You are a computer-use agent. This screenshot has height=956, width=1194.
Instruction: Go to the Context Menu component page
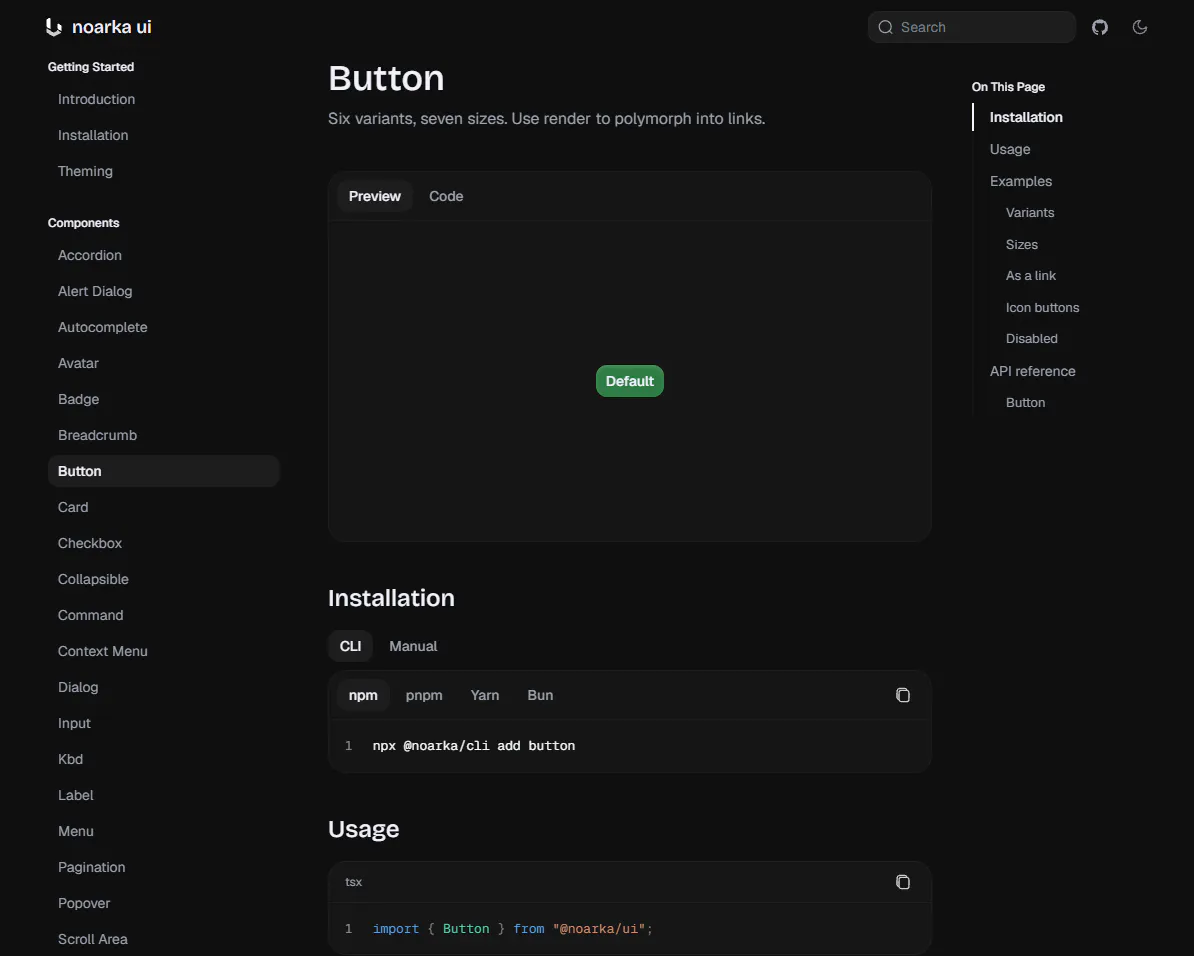click(x=103, y=651)
